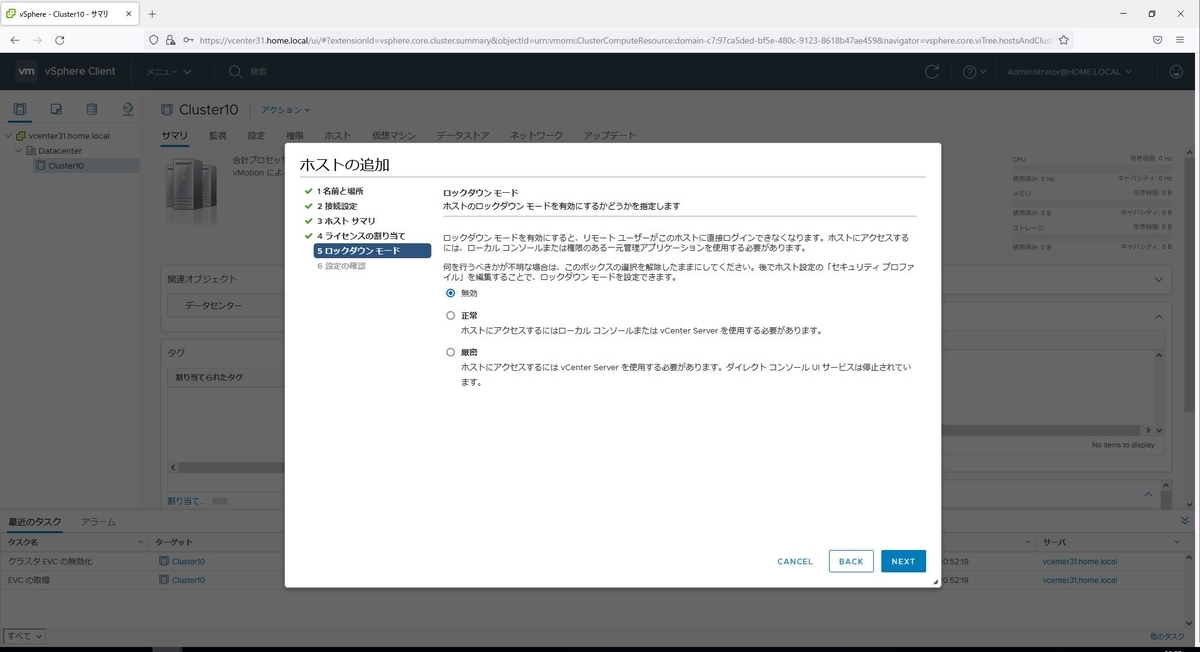This screenshot has width=1200, height=652.
Task: Select the 厳密 lockdown mode radio button
Action: tap(450, 352)
